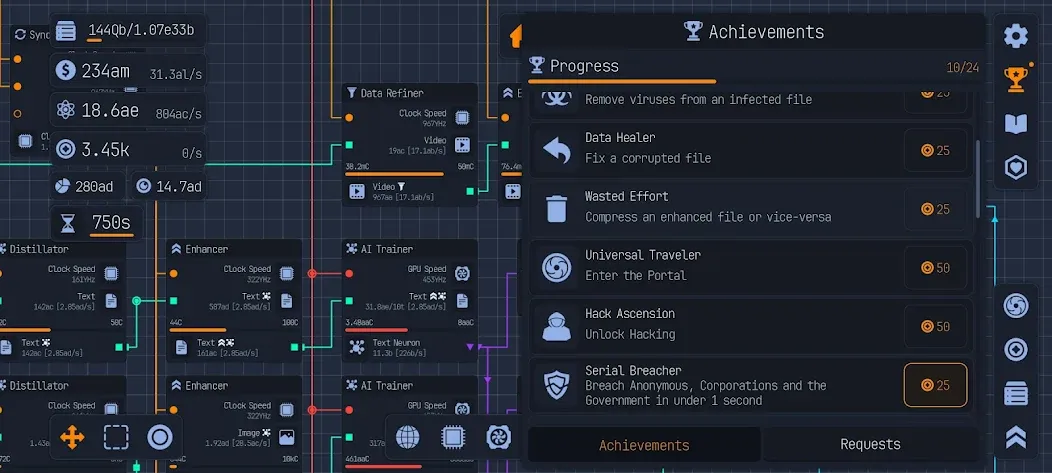This screenshot has width=1052, height=473.
Task: Click the Universal Traveler 50 reward box
Action: 935,268
